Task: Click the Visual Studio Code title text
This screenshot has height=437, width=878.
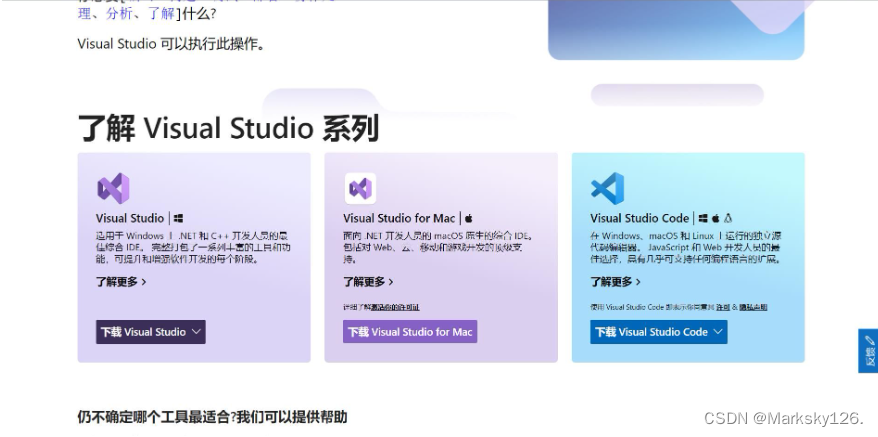Action: pyautogui.click(x=639, y=218)
